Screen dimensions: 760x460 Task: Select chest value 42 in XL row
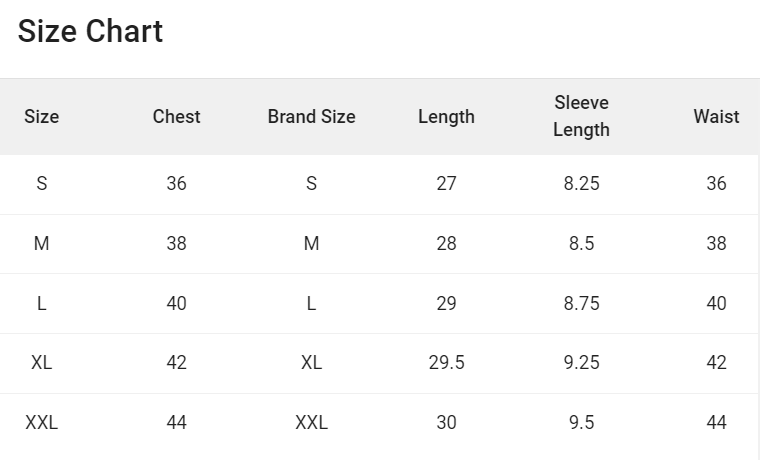point(176,363)
